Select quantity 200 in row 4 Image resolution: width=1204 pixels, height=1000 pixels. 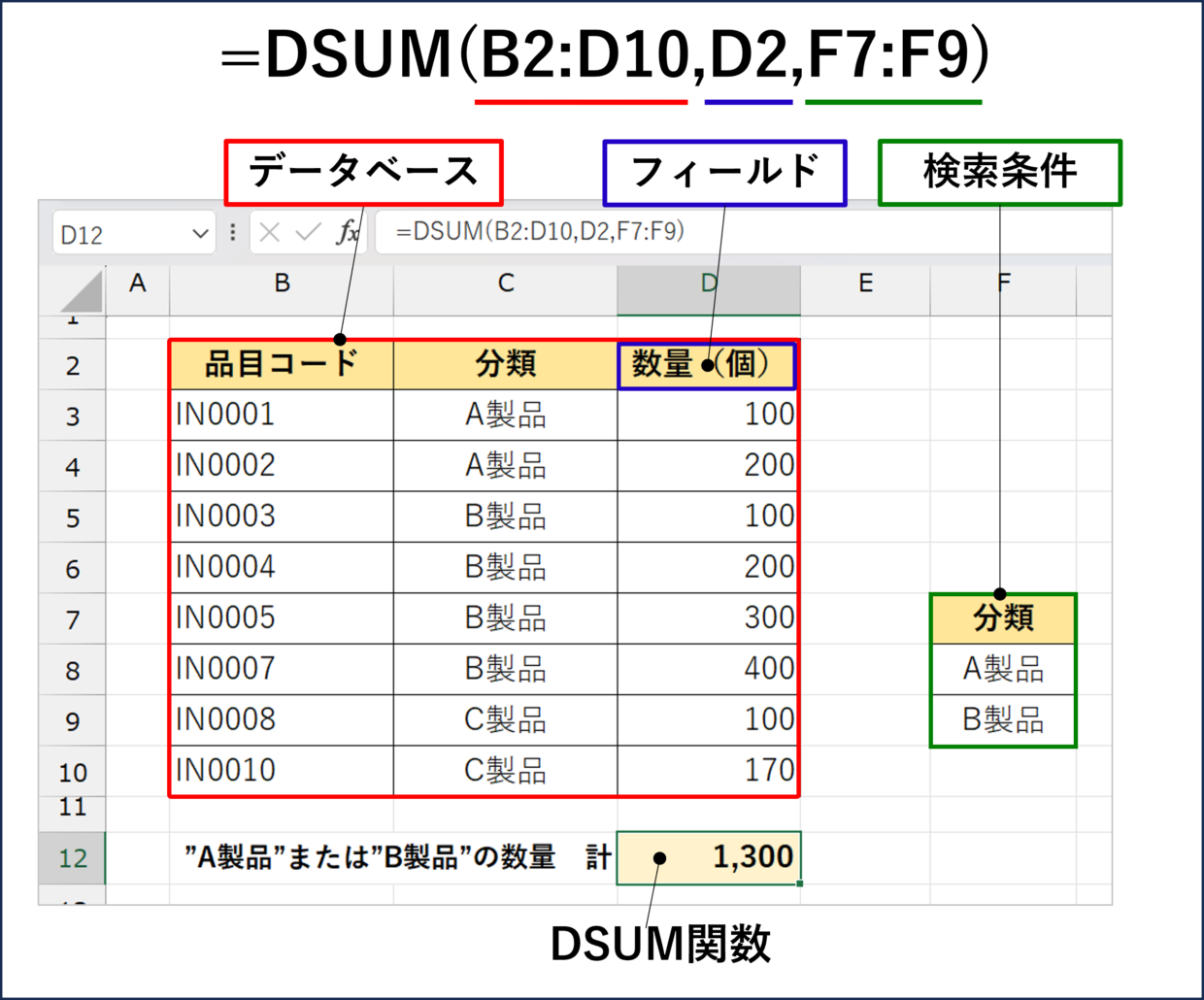pyautogui.click(x=708, y=466)
